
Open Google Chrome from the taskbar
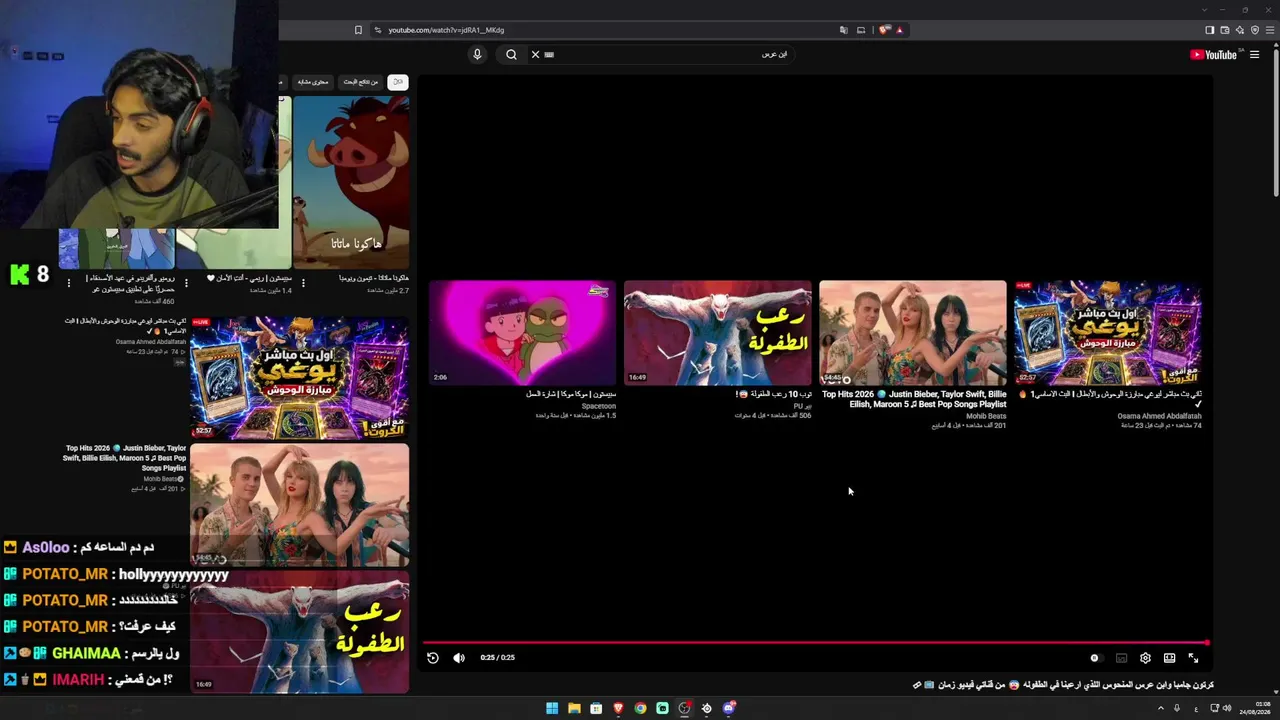[640, 708]
